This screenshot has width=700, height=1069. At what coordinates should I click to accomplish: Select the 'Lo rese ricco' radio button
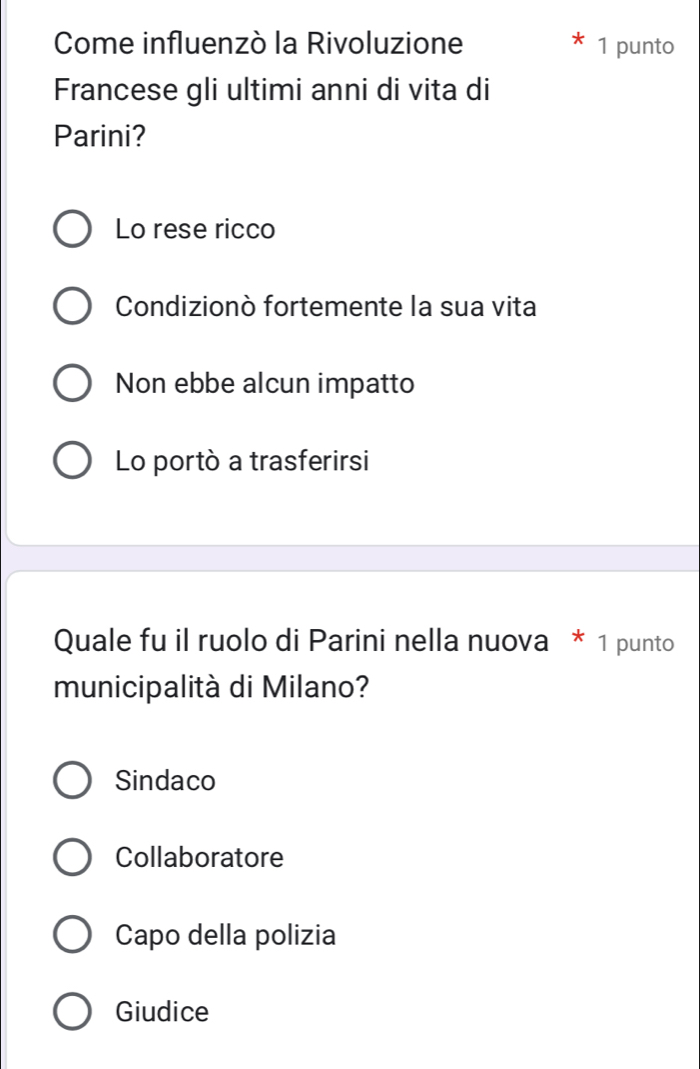pyautogui.click(x=73, y=230)
